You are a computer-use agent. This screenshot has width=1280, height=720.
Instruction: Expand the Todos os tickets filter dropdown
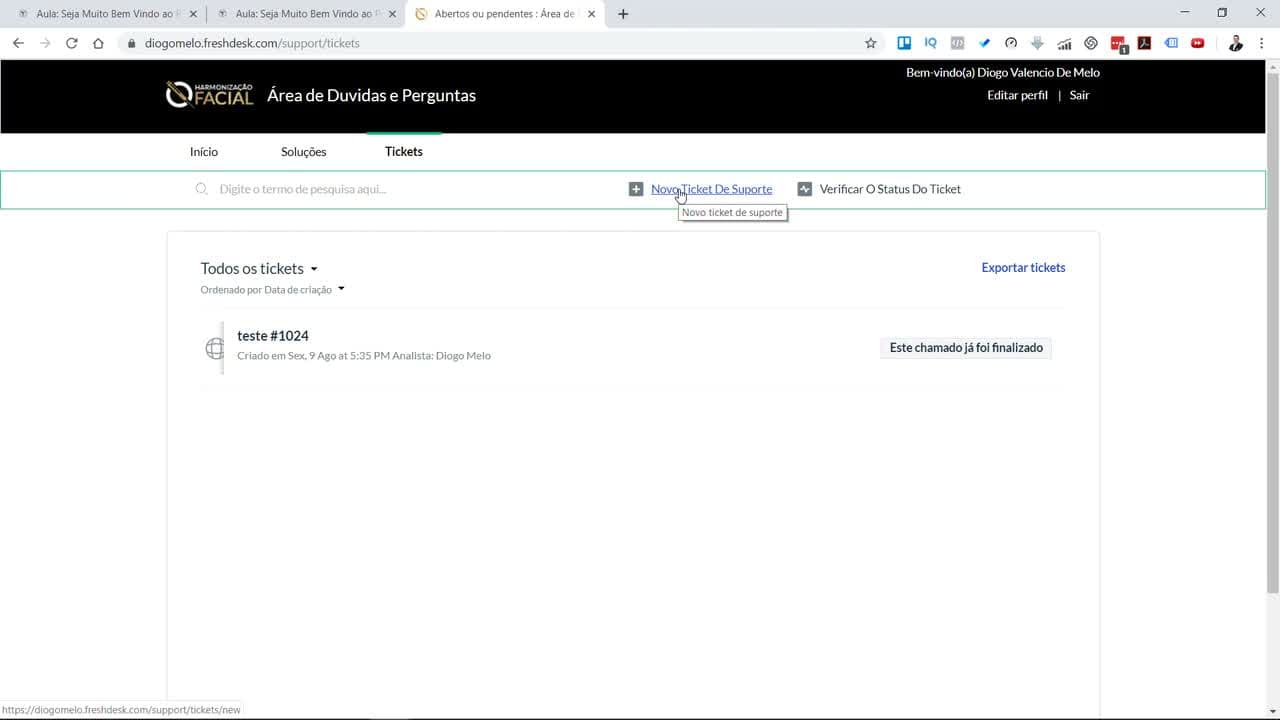tap(259, 268)
